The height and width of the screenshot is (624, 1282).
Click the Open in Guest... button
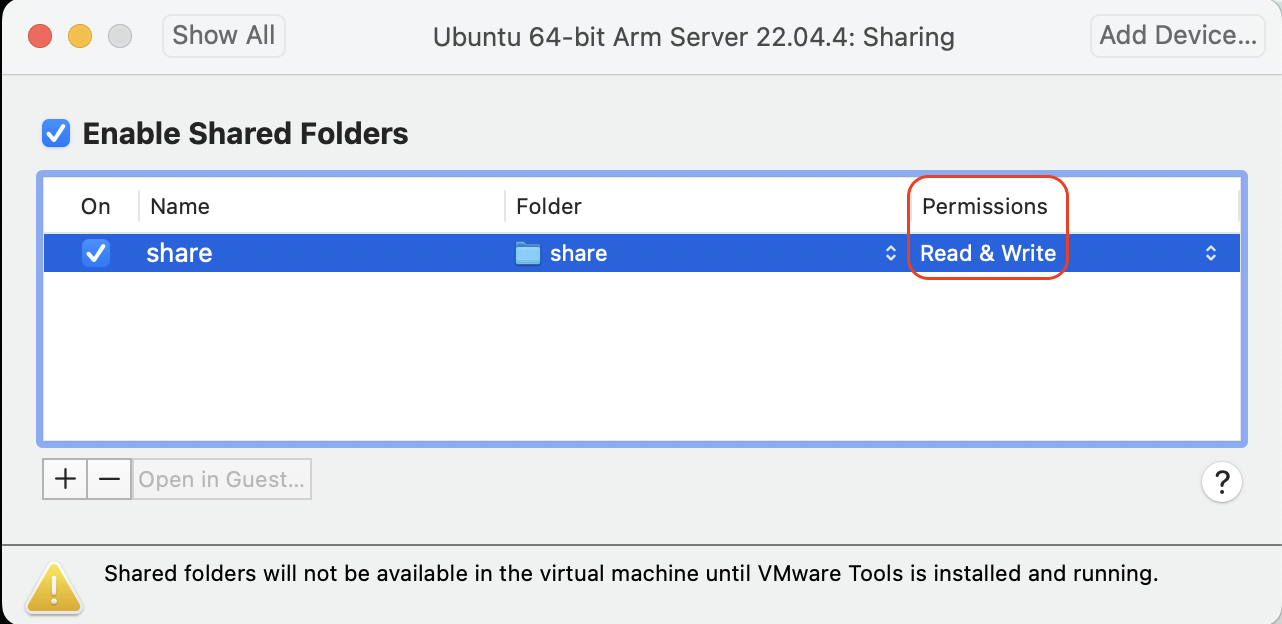221,479
